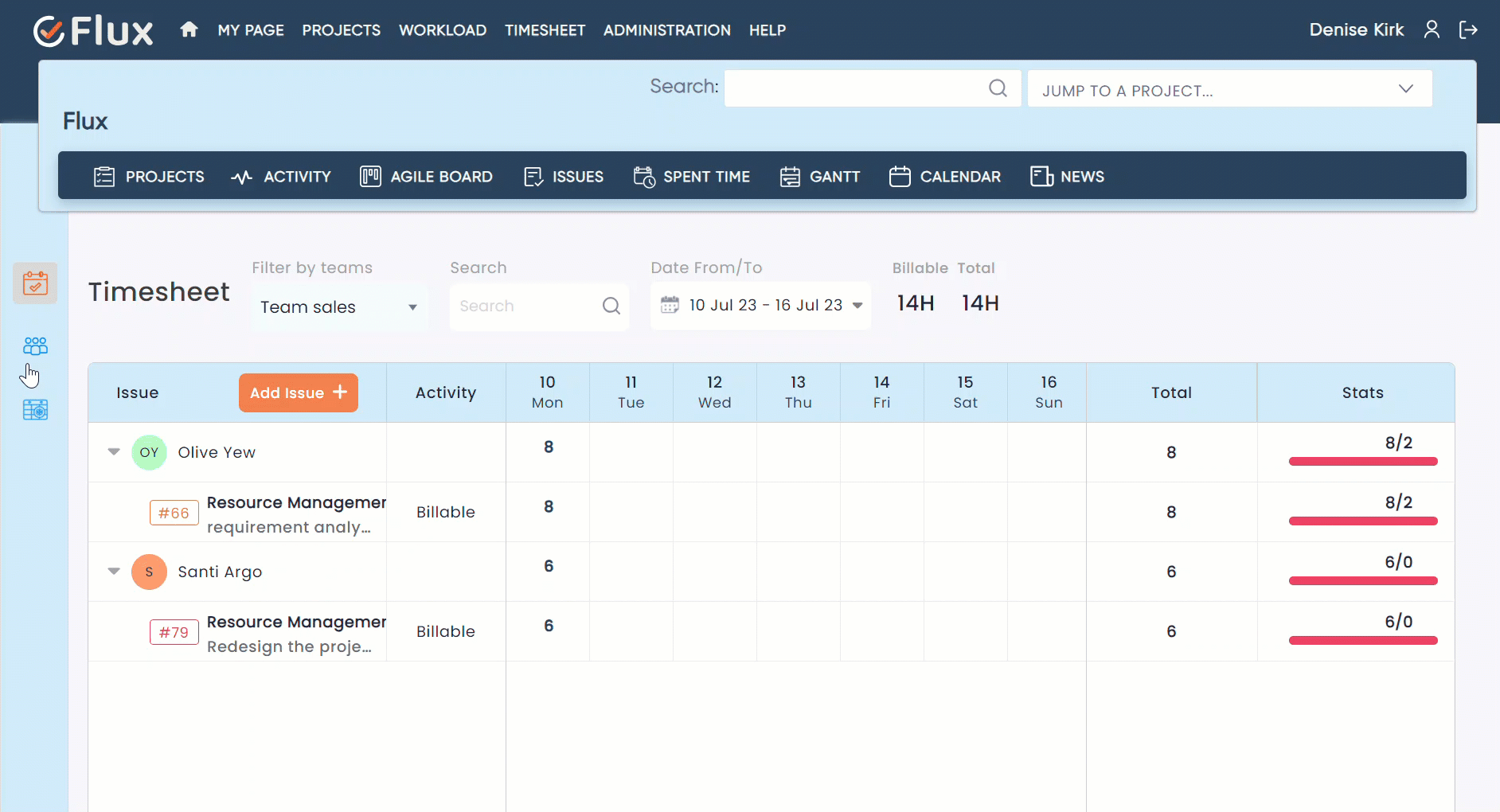Click Olive Yew's 8/2 stats progress bar
Screen dimensions: 1500x812
pyautogui.click(x=1362, y=462)
